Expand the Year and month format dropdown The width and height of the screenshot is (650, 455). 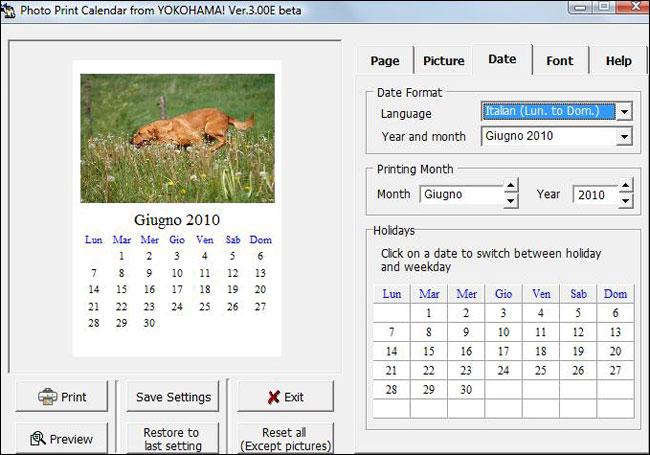pos(624,136)
